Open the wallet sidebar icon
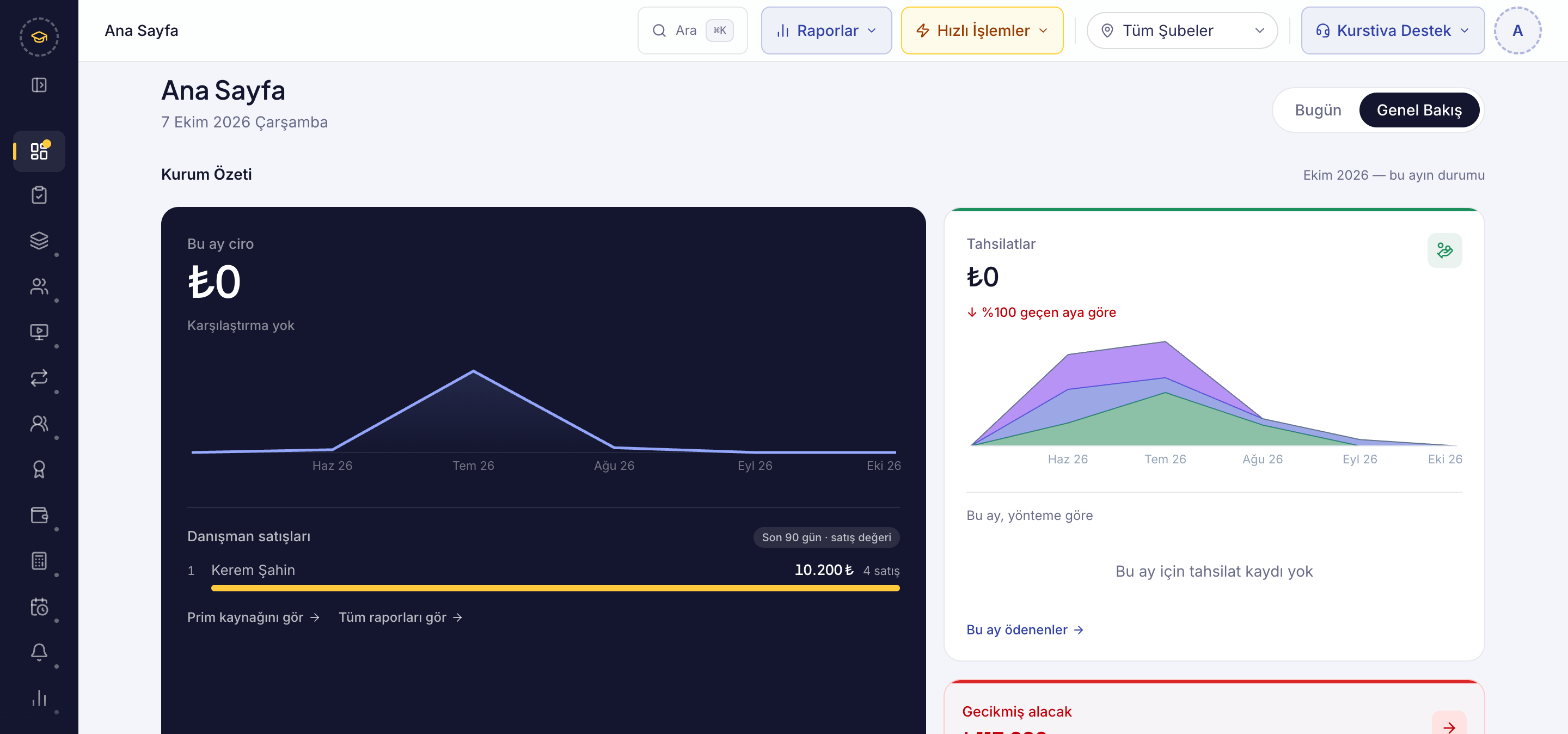Screen dimensions: 1568x734 pyautogui.click(x=39, y=515)
